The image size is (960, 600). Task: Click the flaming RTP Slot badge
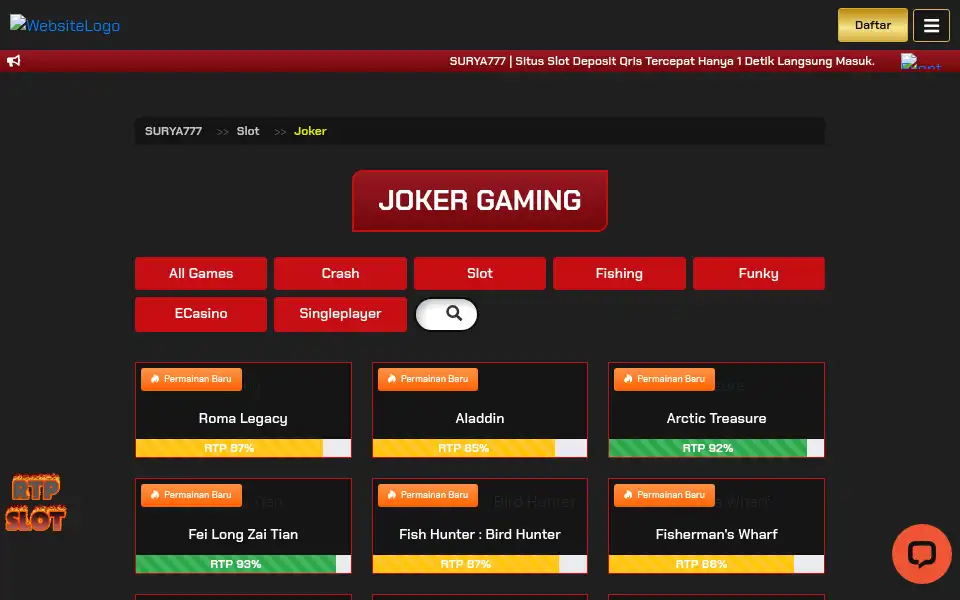36,502
